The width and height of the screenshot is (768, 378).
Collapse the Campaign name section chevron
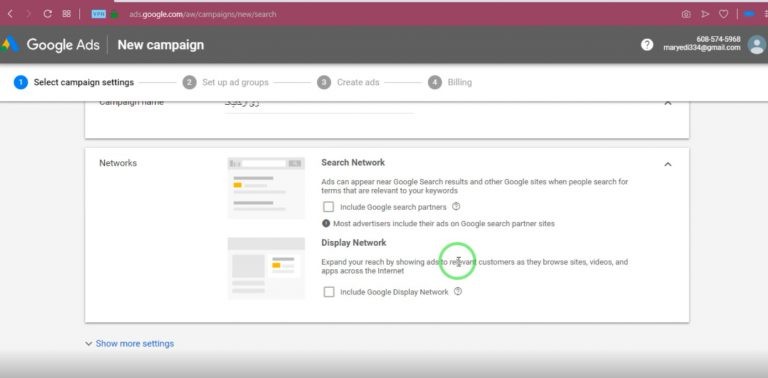coord(668,103)
